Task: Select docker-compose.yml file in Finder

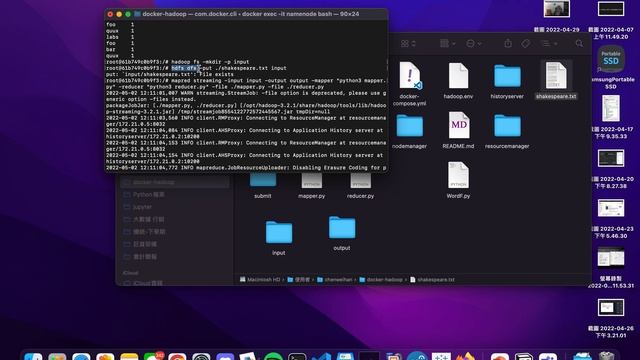Action: click(x=409, y=84)
